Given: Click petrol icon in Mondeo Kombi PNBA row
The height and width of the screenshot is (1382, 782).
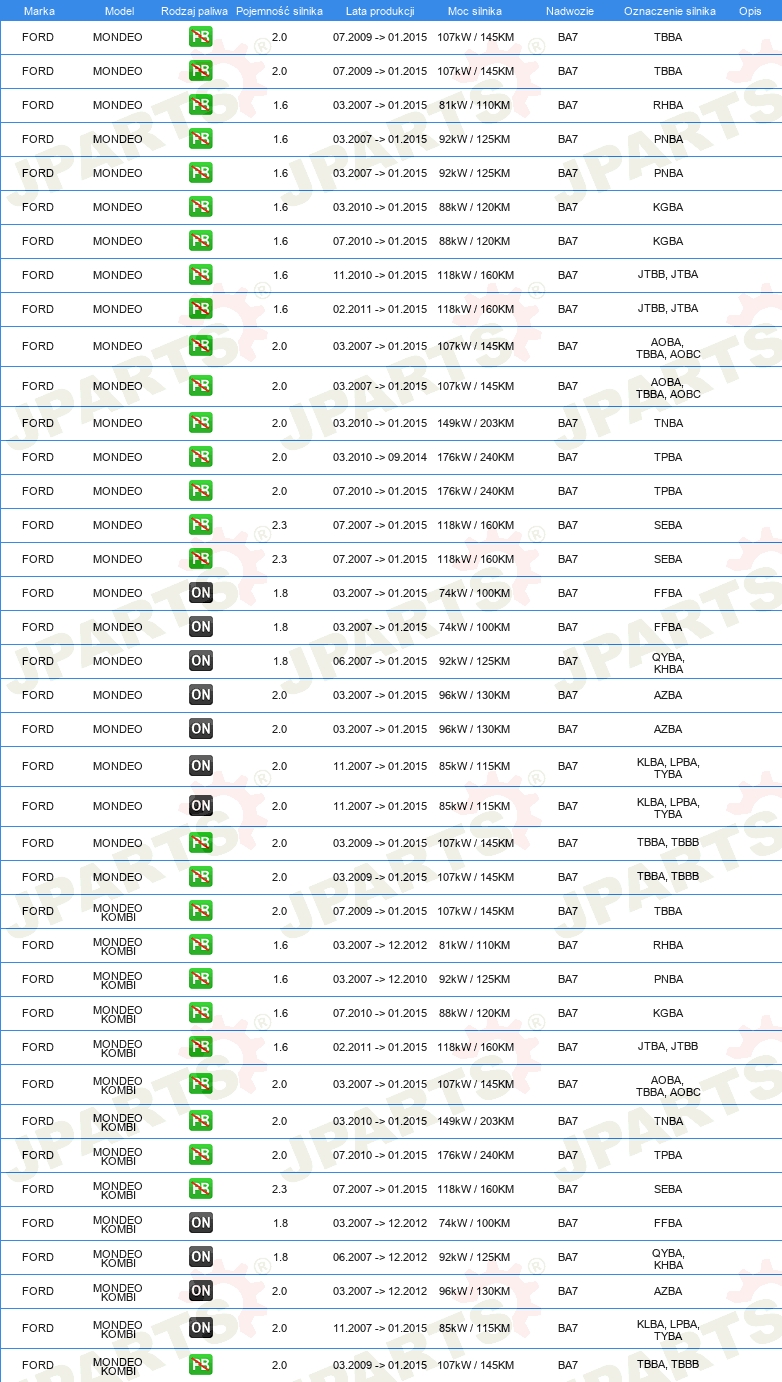Looking at the screenshot, I should tap(201, 979).
